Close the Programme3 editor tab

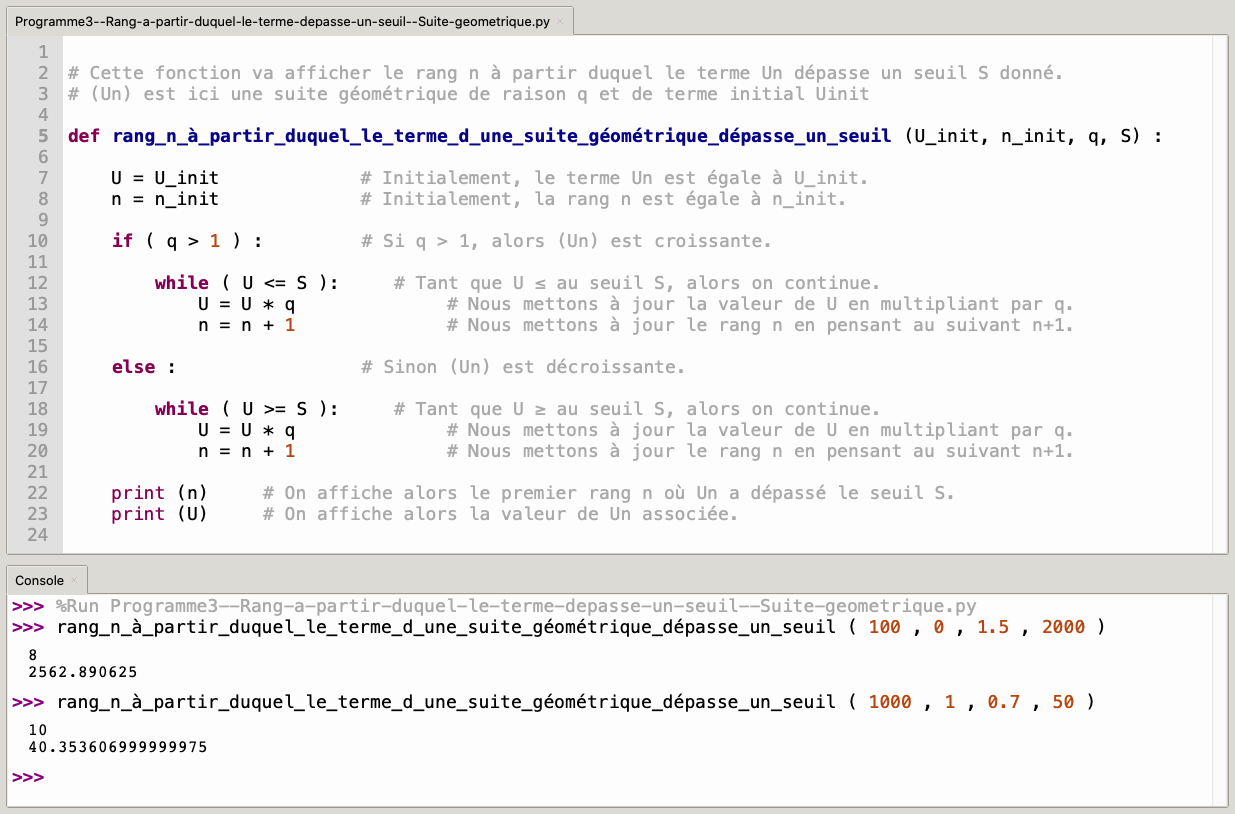[x=560, y=21]
